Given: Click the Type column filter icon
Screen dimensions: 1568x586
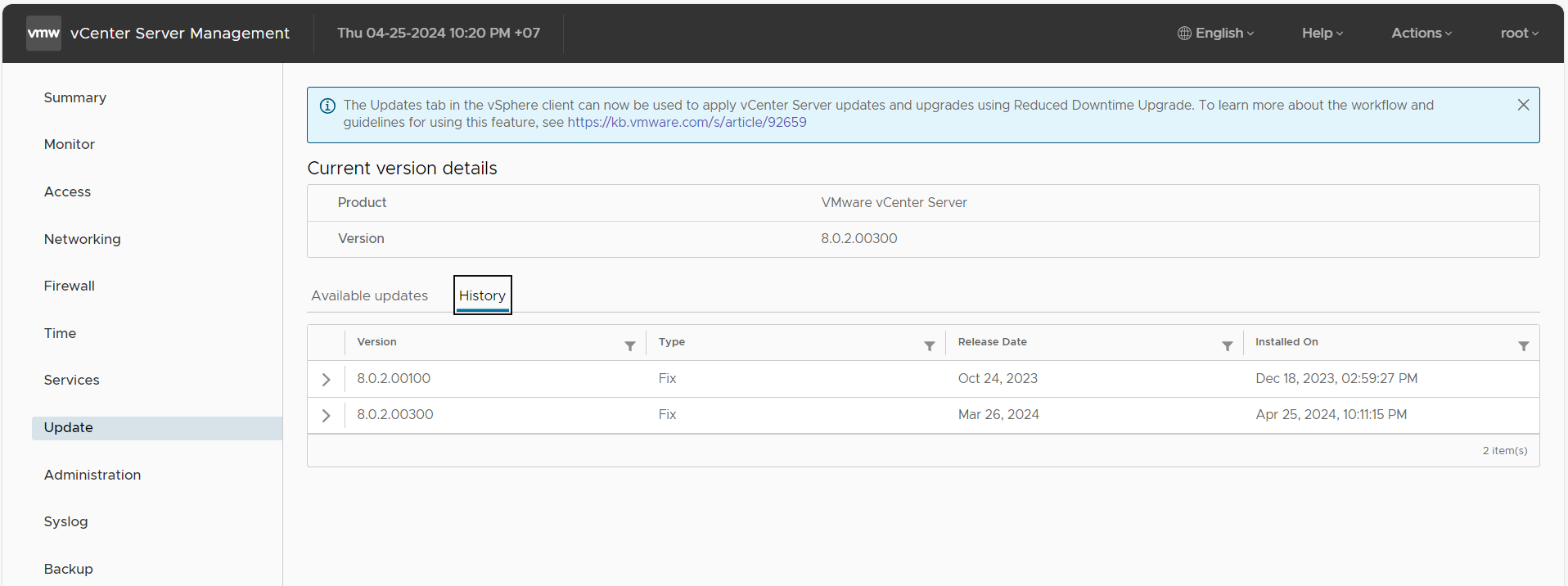Looking at the screenshot, I should pos(929,346).
